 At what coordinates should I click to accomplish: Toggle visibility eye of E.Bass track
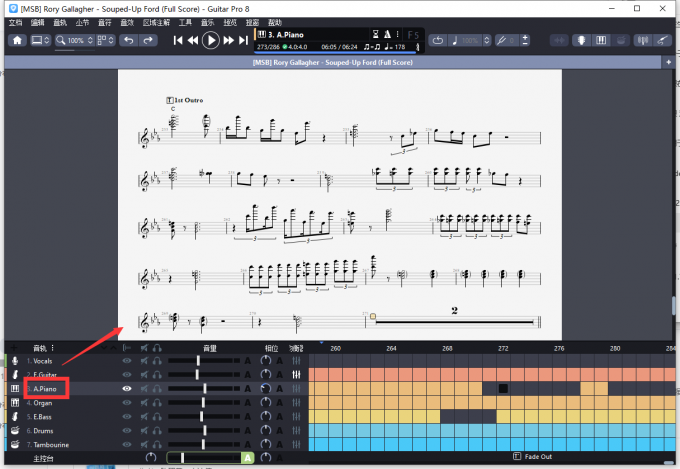(127, 416)
